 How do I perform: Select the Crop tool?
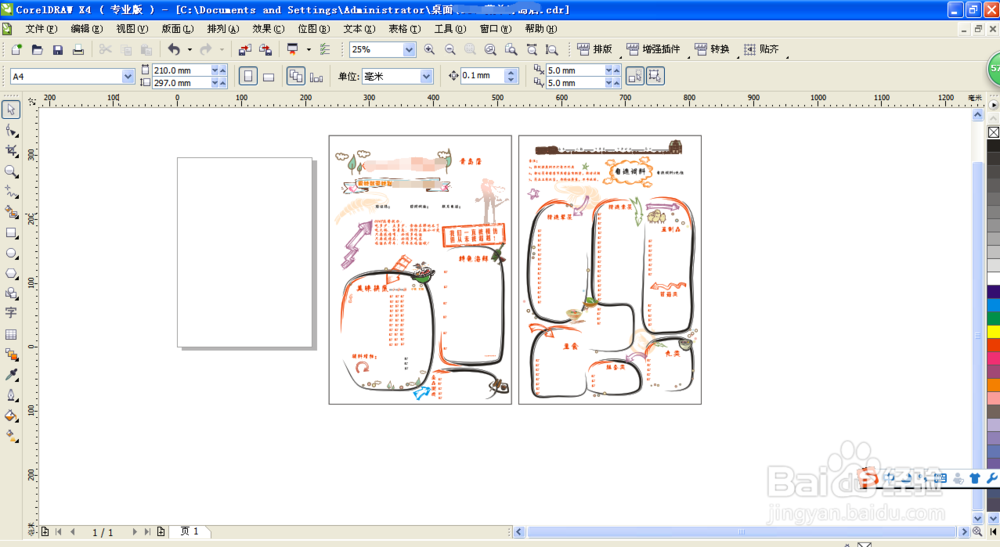pyautogui.click(x=11, y=150)
